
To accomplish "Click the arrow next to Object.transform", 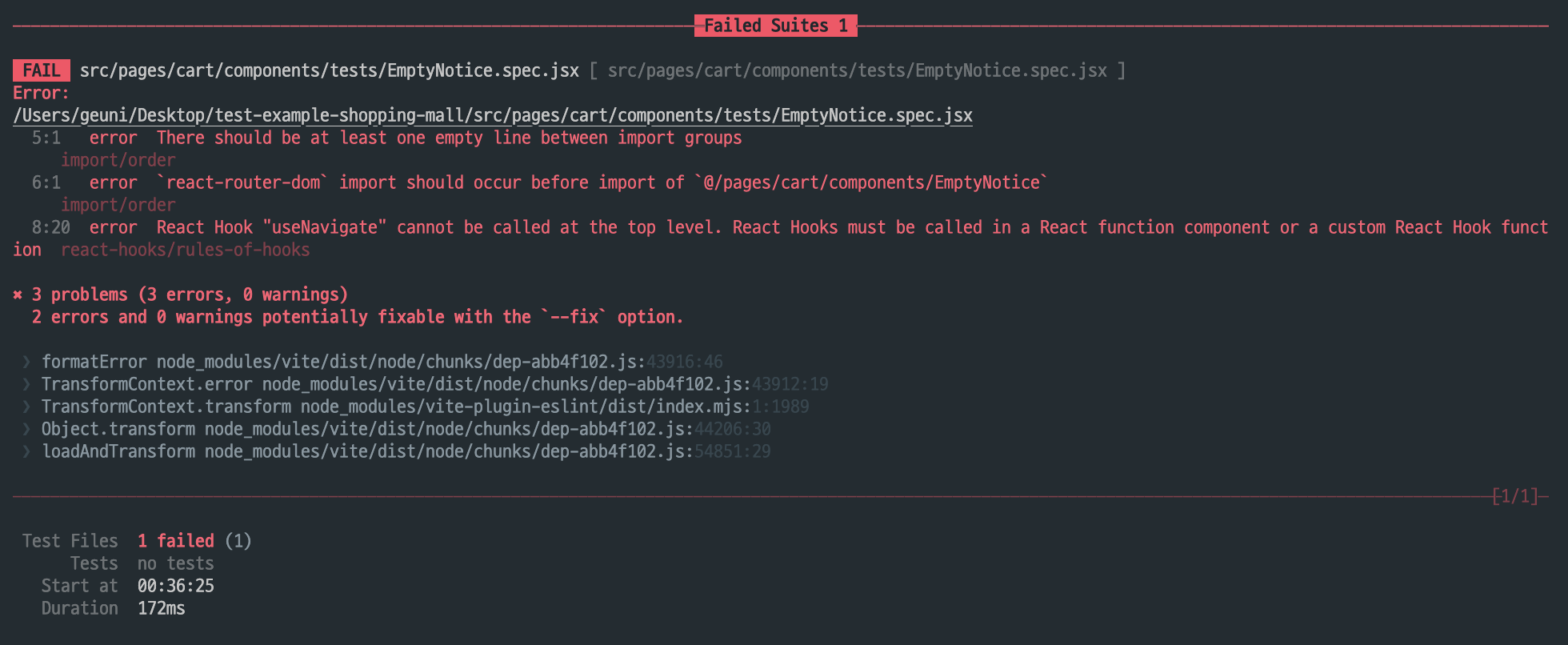I will click(26, 430).
